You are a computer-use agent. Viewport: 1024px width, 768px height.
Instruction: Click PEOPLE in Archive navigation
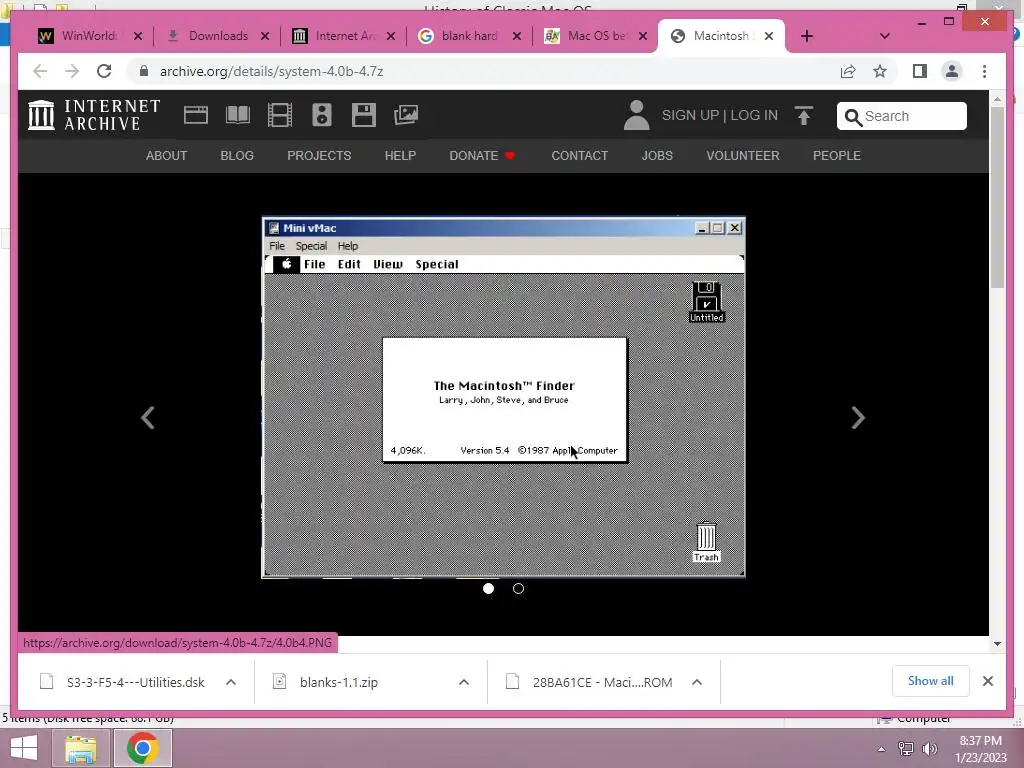(837, 155)
